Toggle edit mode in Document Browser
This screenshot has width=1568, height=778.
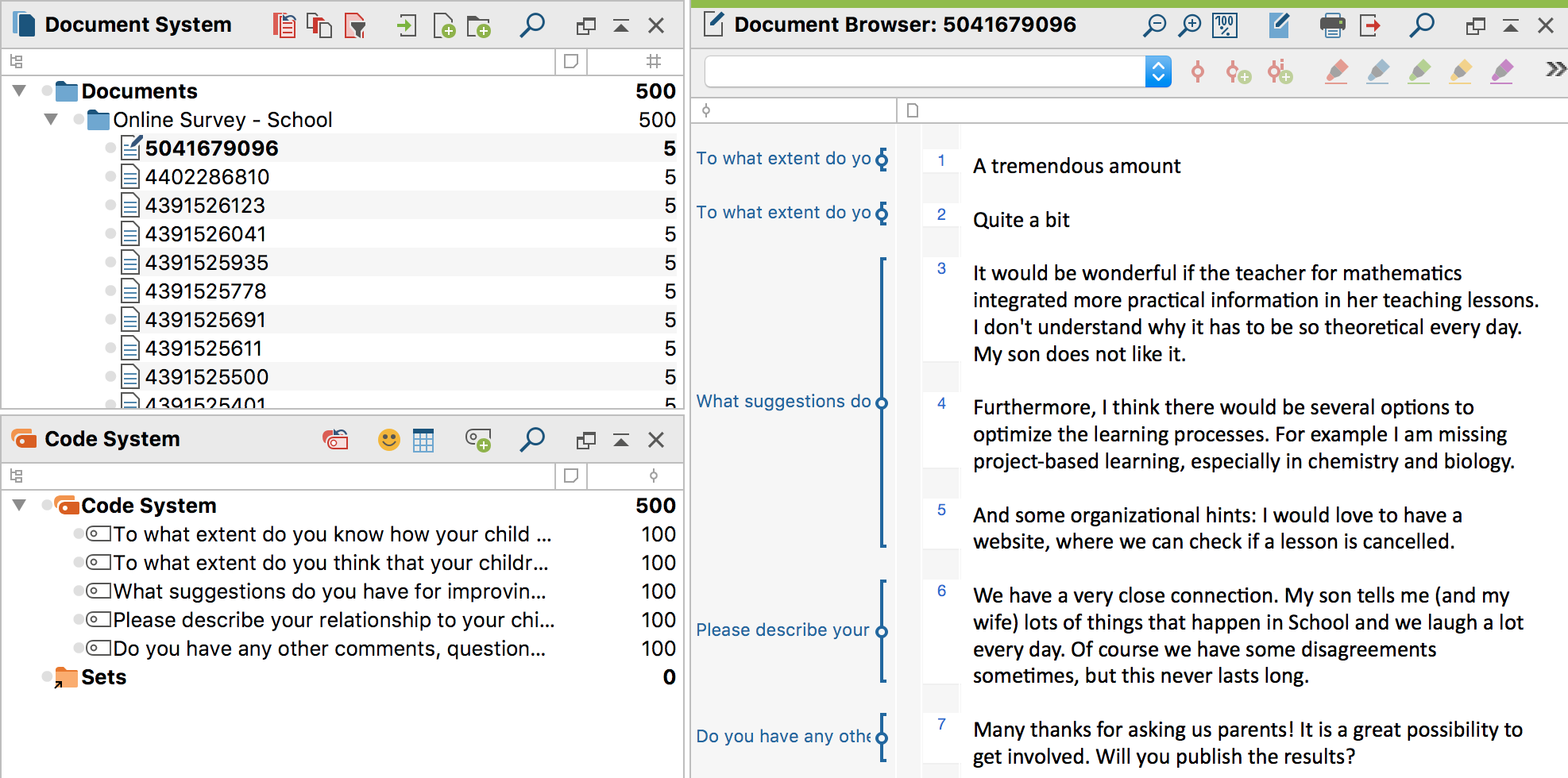click(x=1279, y=25)
